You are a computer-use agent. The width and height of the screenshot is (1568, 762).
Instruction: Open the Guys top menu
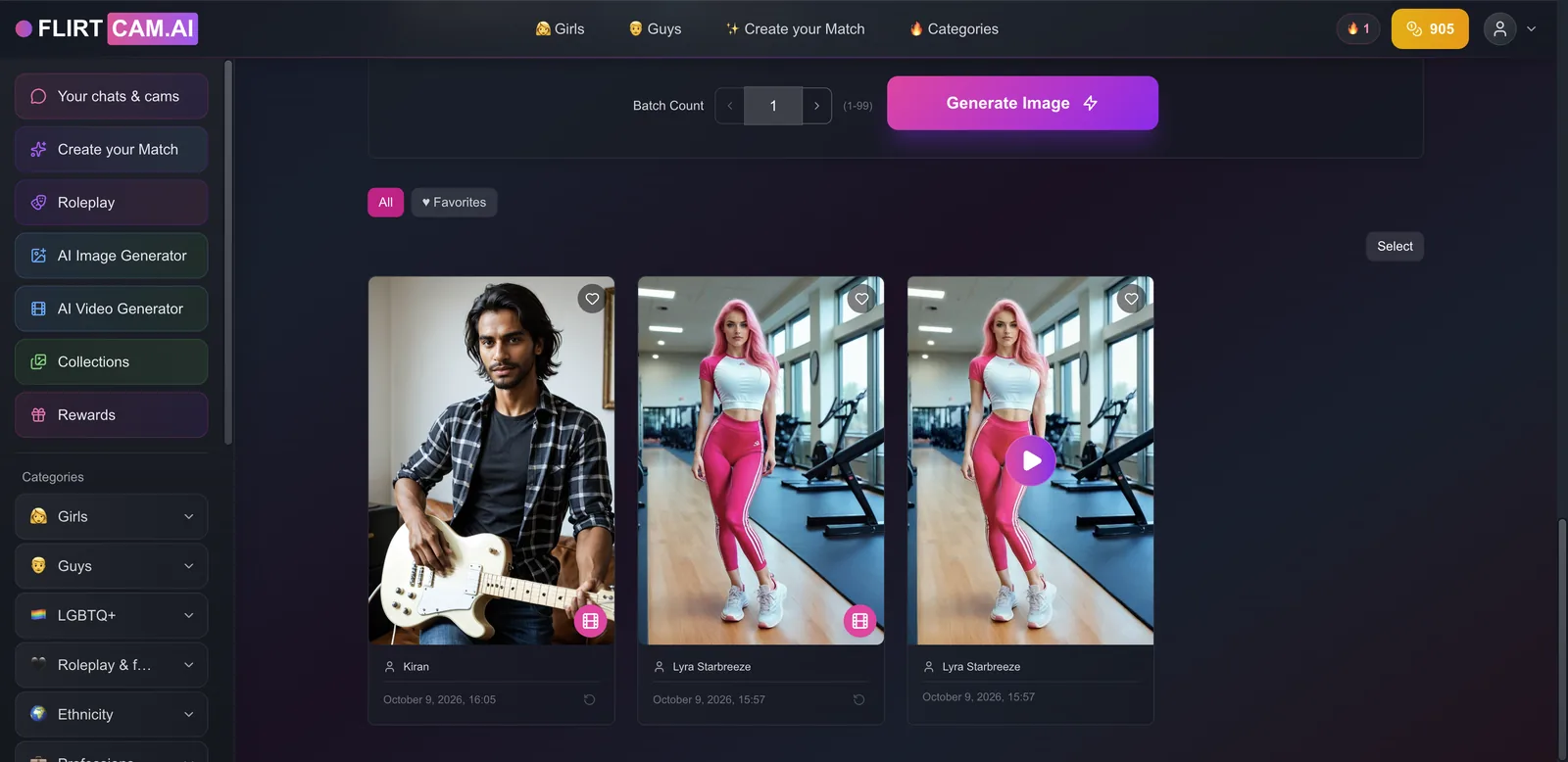[x=655, y=28]
